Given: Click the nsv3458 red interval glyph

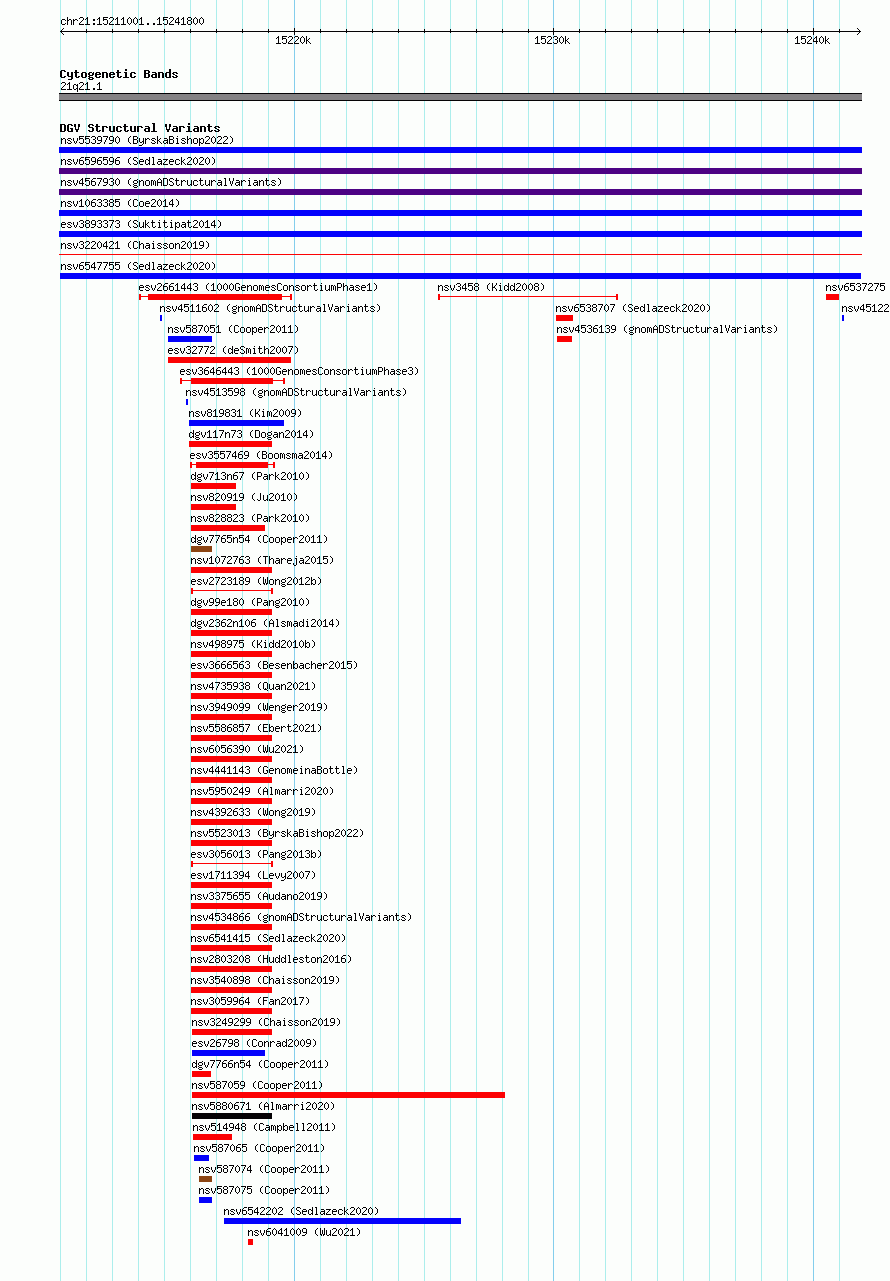Looking at the screenshot, I should (x=528, y=297).
